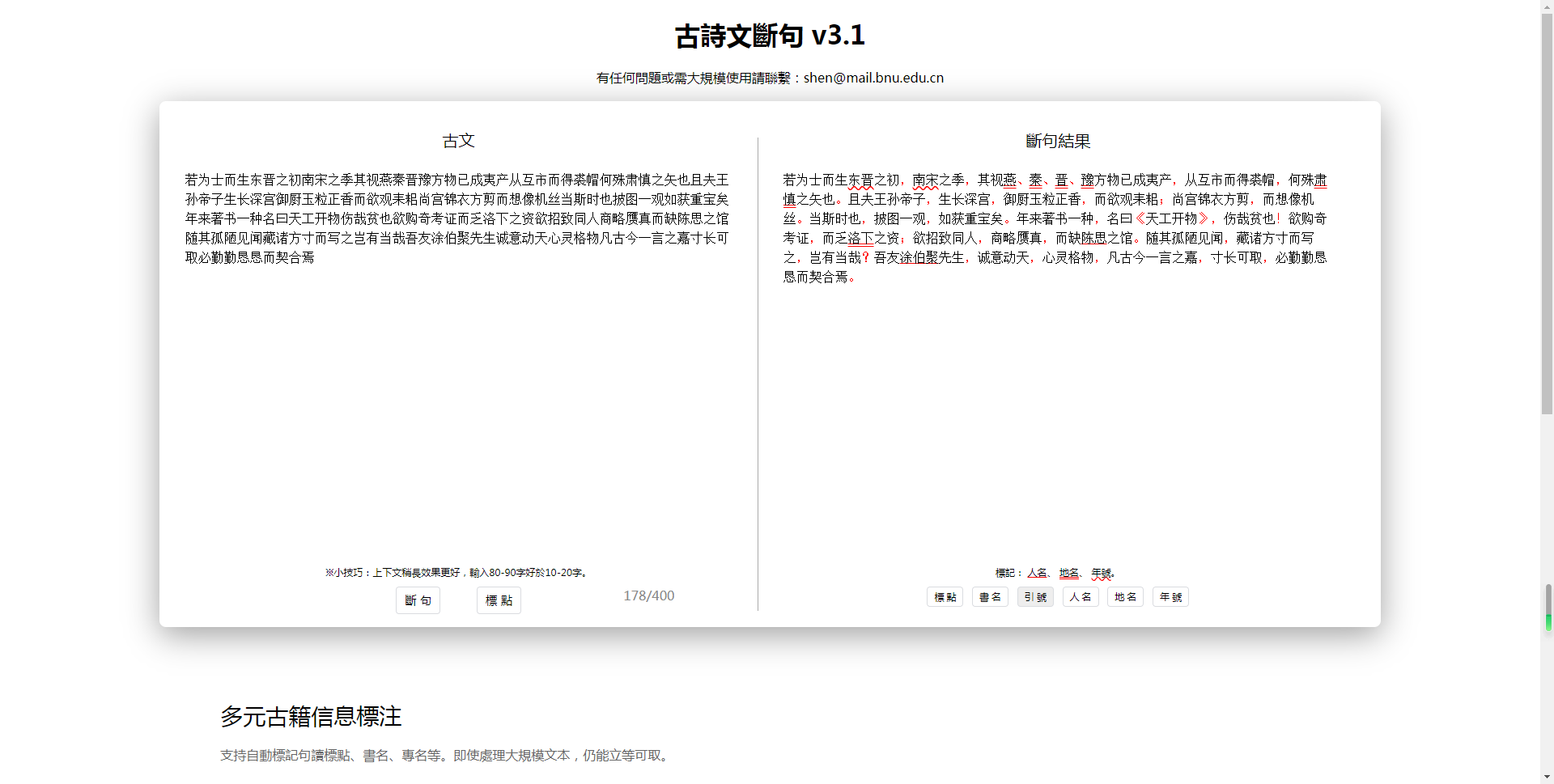
Task: Click the 古詩文斷句 v3.1 page title
Action: 770,36
